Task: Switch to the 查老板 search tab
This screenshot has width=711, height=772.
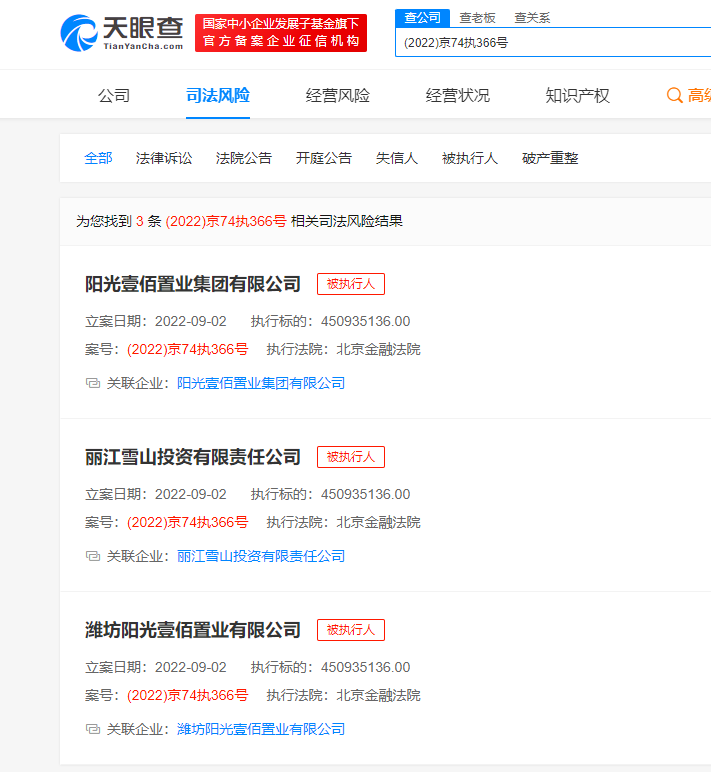Action: click(477, 18)
